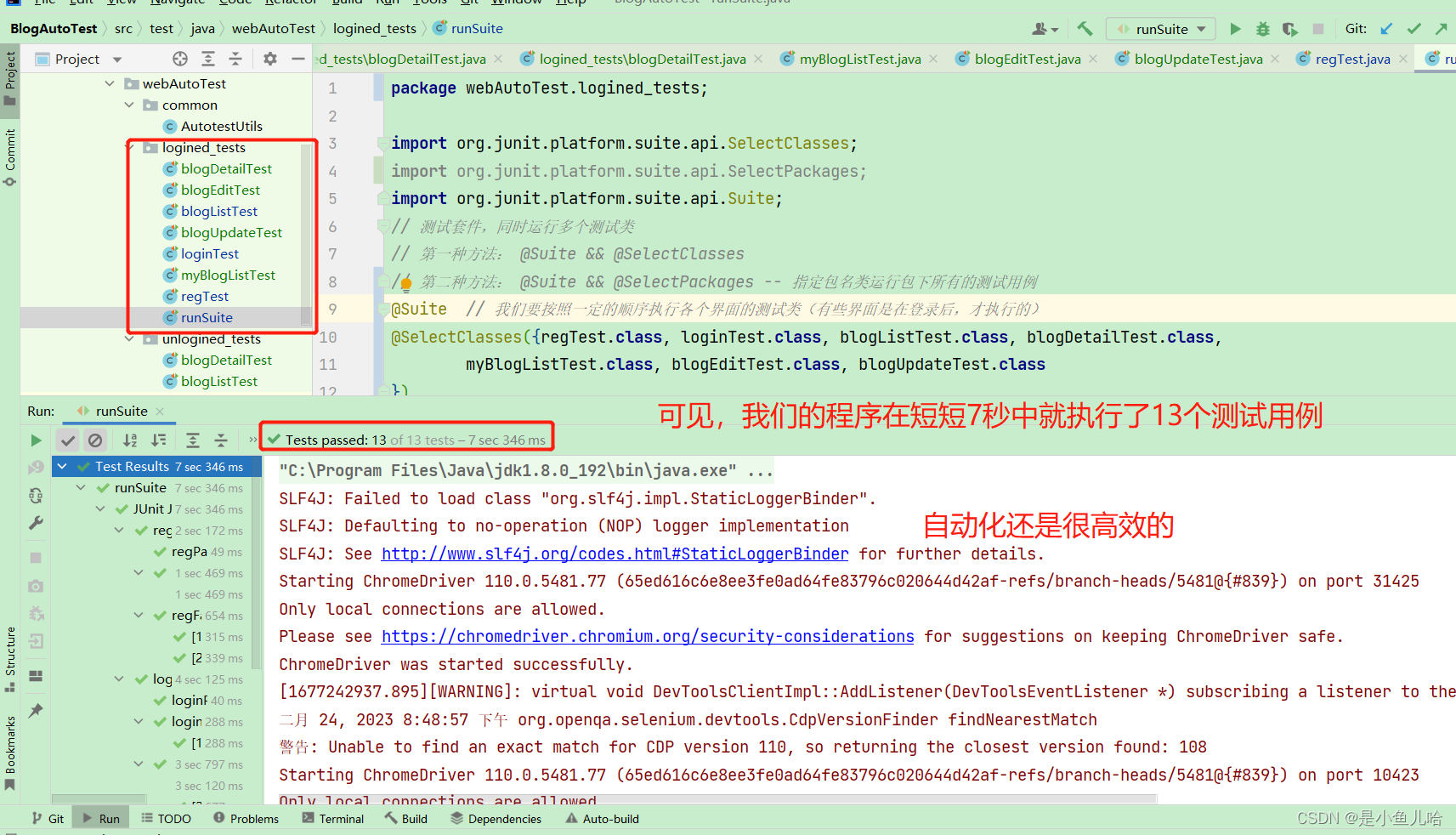Click test tree horizontal scrollbar
1456x835 pixels.
tap(99, 799)
